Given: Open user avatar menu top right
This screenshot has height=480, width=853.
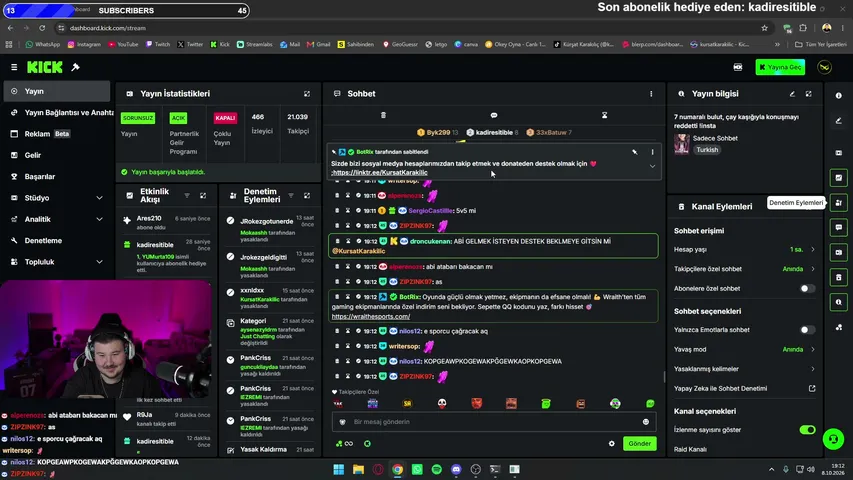Looking at the screenshot, I should pyautogui.click(x=825, y=67).
